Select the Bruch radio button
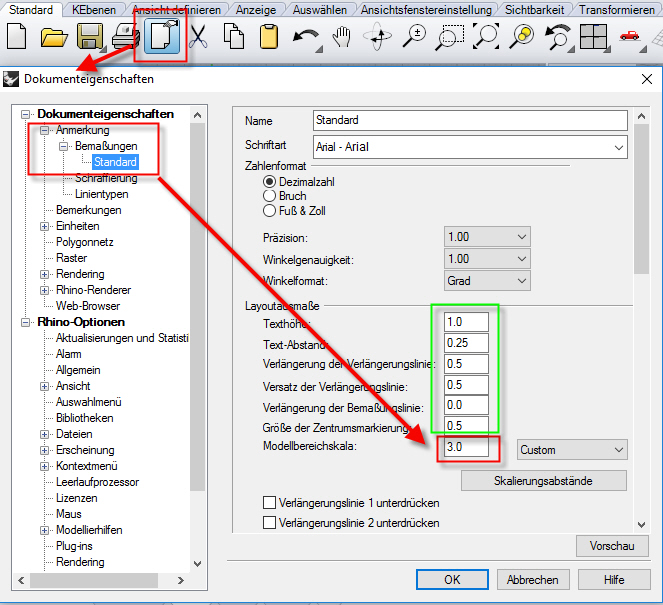The image size is (663, 605). tap(269, 196)
